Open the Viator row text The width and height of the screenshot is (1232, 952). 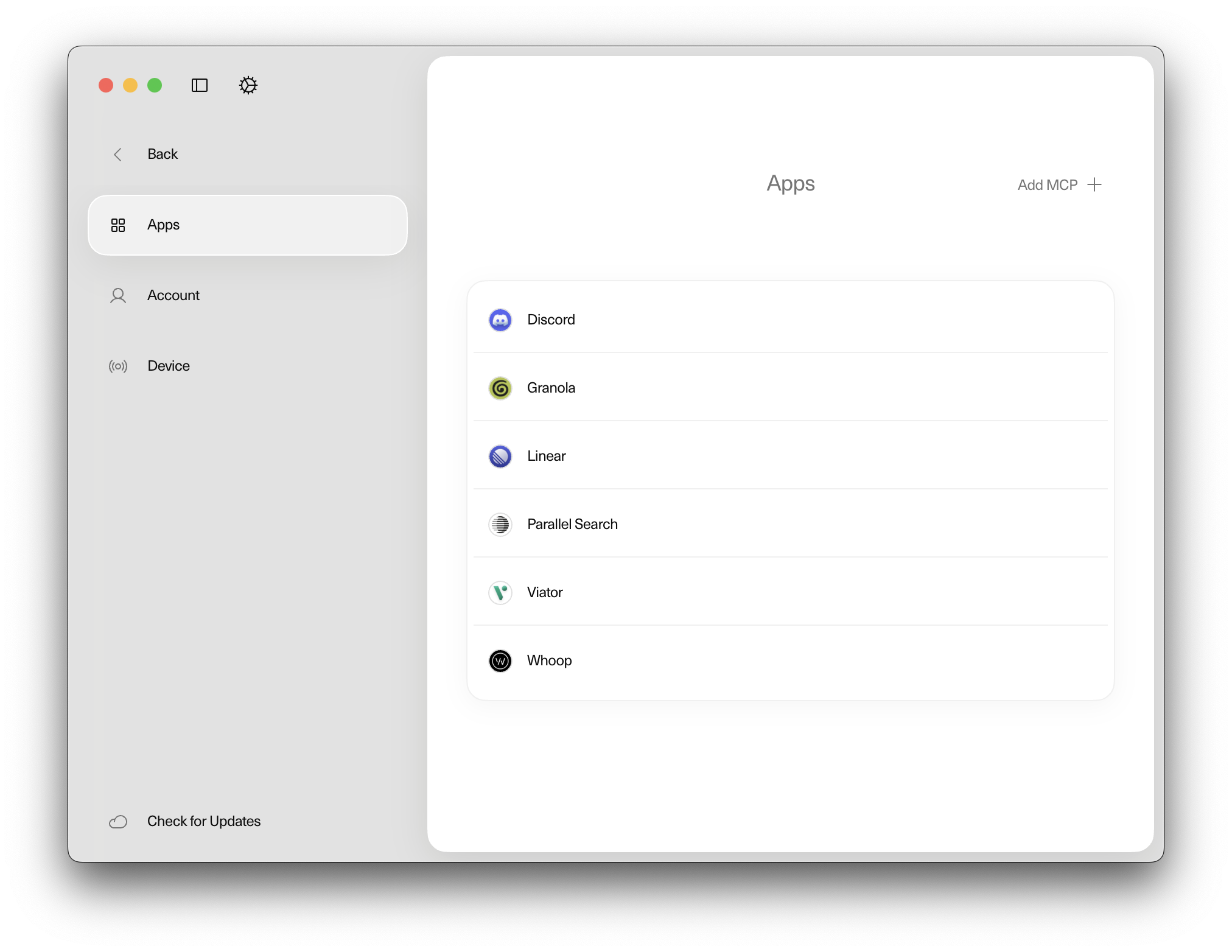(545, 592)
